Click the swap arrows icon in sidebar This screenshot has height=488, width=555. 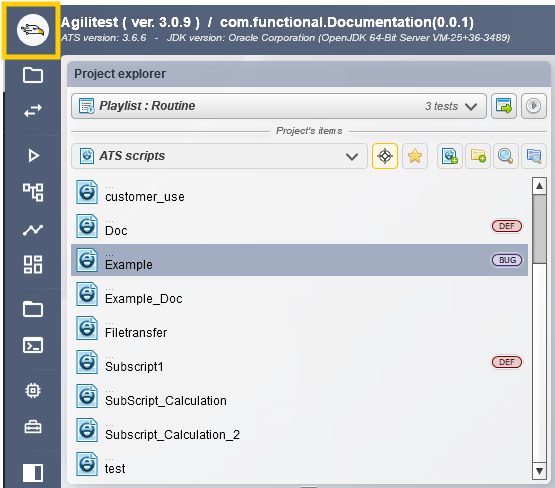pos(33,111)
